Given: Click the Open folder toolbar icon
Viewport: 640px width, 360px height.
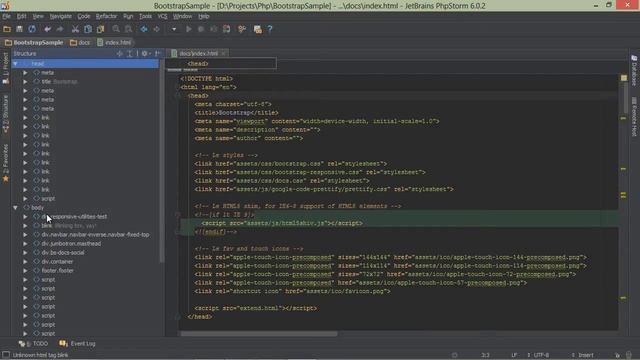Looking at the screenshot, I should [x=7, y=29].
